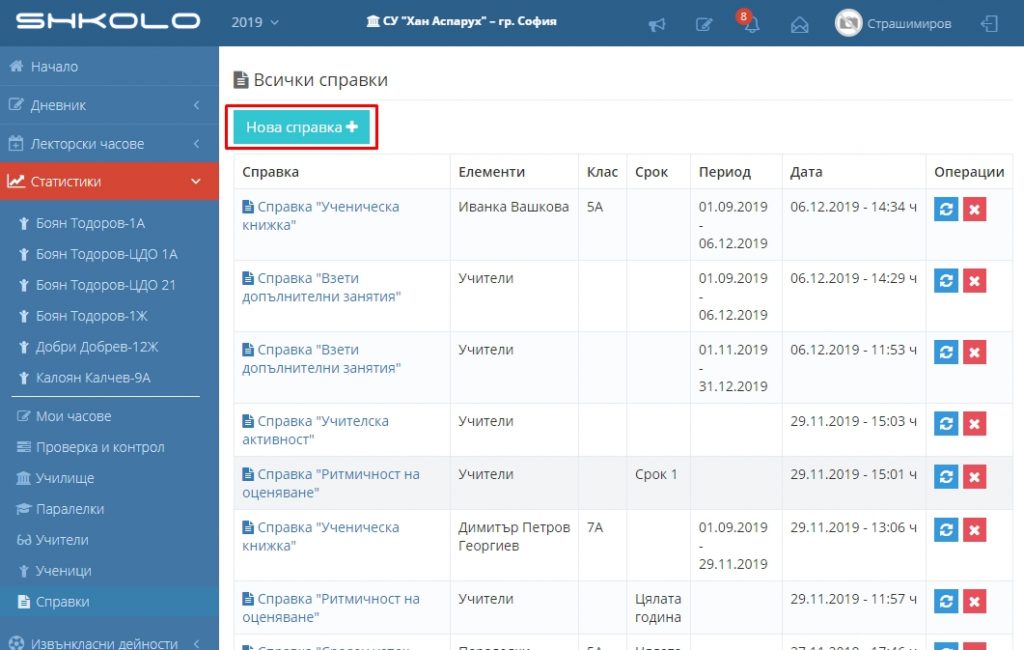This screenshot has width=1024, height=650.
Task: Refresh the 7А "Ученическа книжка" report
Action: pos(946,530)
